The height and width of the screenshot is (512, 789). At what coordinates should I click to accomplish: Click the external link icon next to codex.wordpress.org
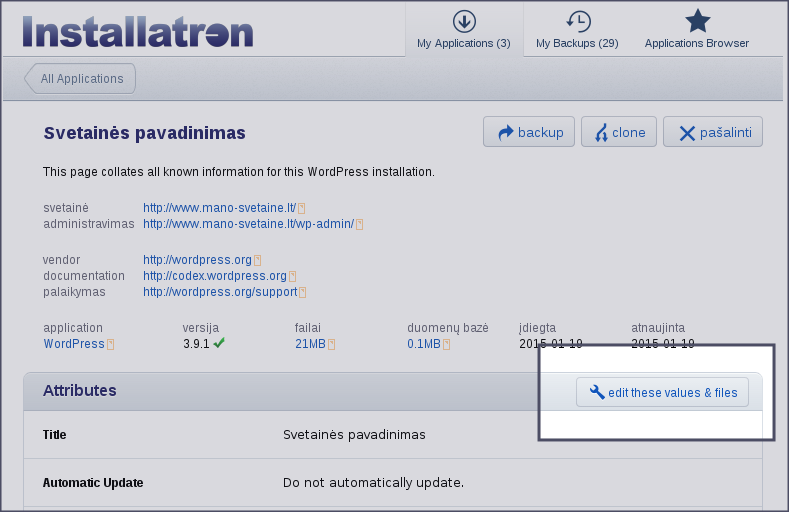293,276
